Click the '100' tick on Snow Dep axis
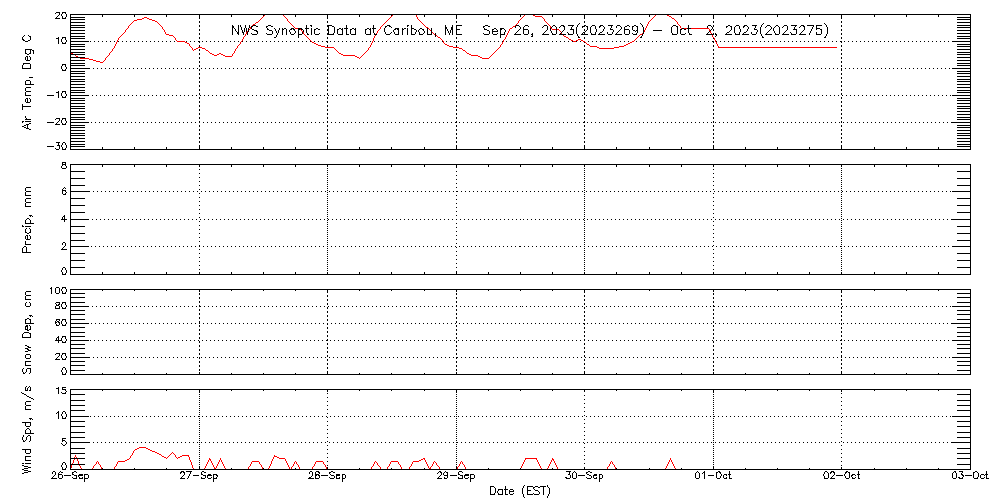This screenshot has height=500, width=1000. (57, 291)
